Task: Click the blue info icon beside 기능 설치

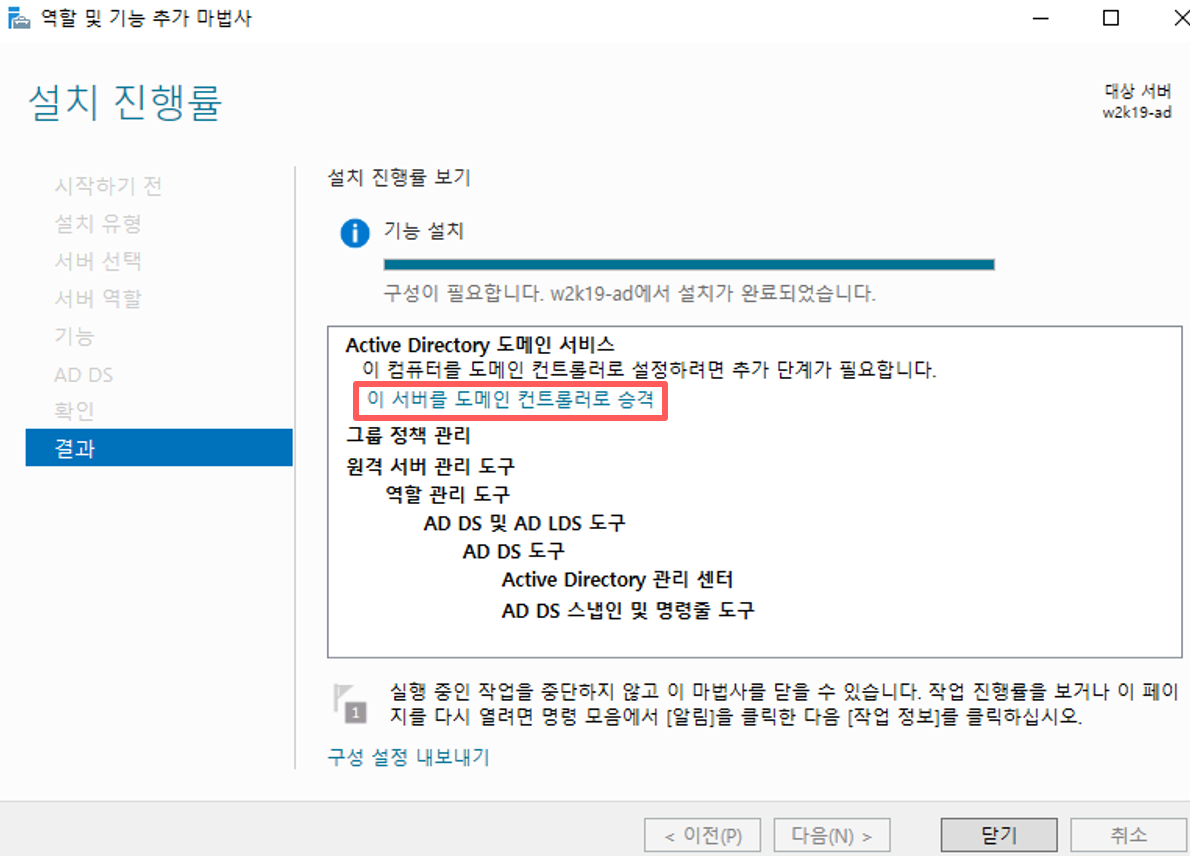Action: (x=354, y=233)
